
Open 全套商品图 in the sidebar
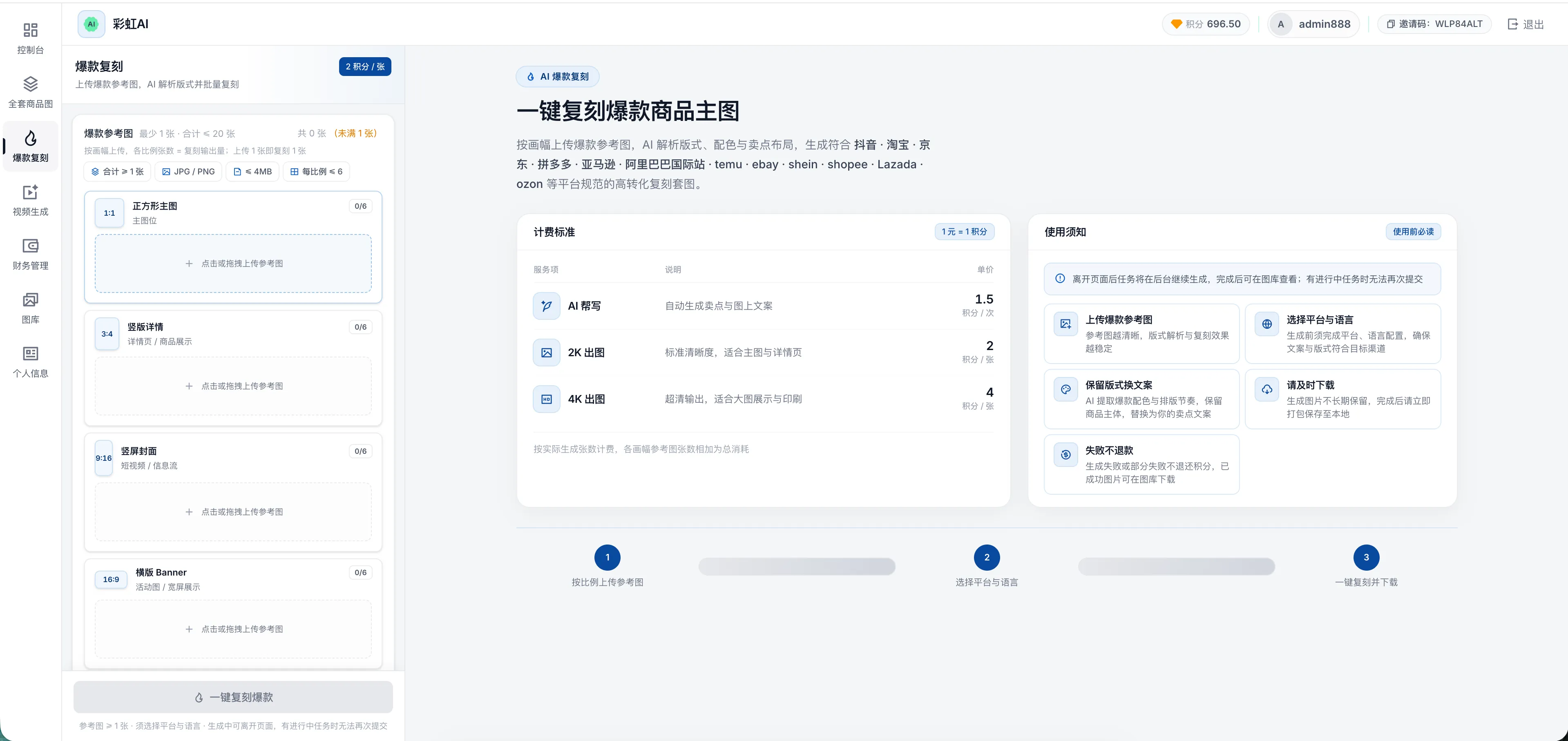pyautogui.click(x=30, y=92)
